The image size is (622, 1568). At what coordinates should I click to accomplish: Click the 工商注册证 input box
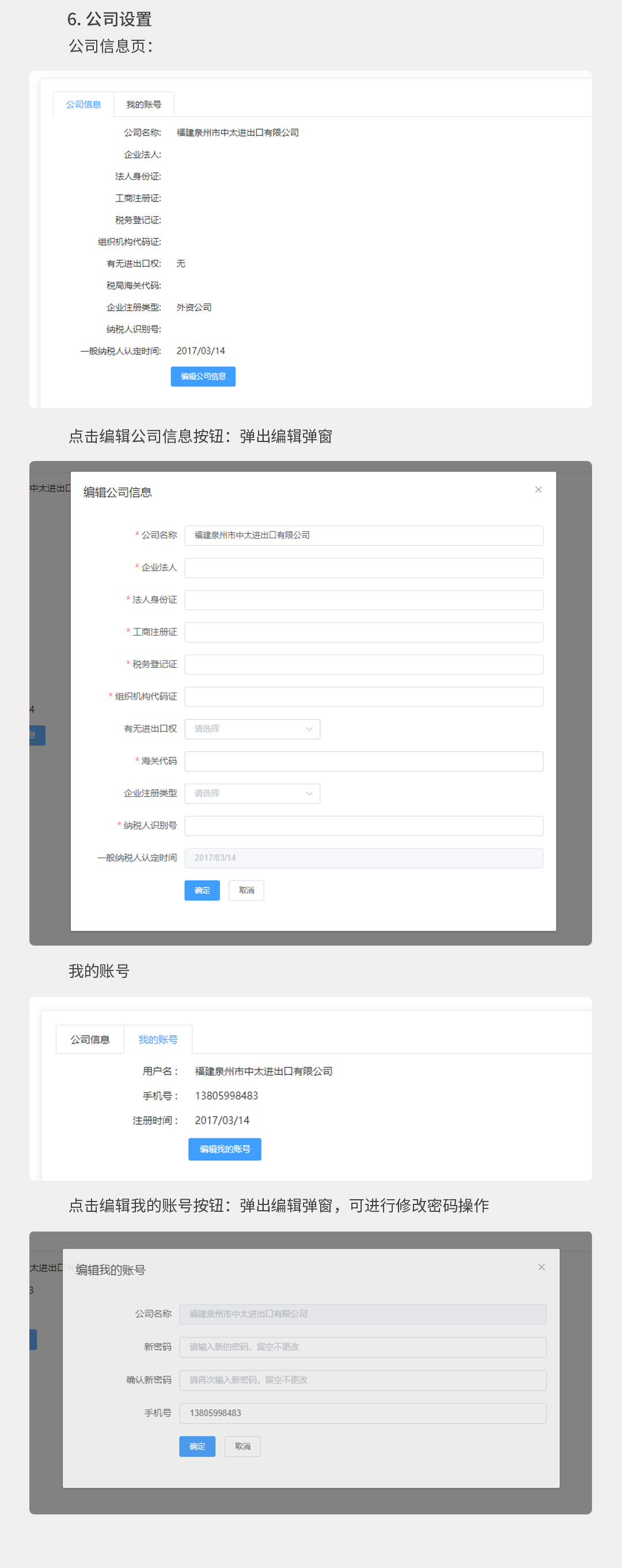[363, 632]
